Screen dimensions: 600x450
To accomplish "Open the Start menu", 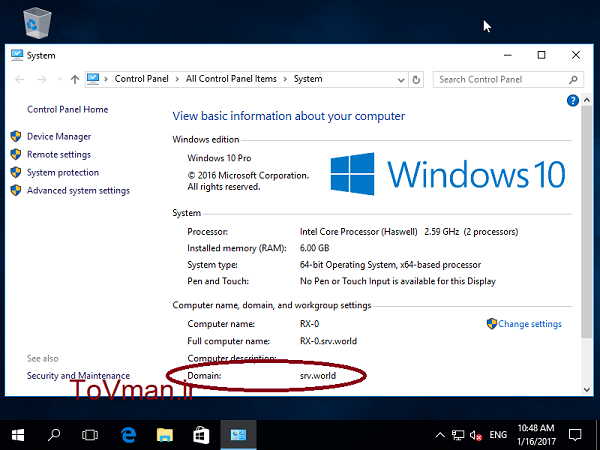I will pyautogui.click(x=18, y=435).
